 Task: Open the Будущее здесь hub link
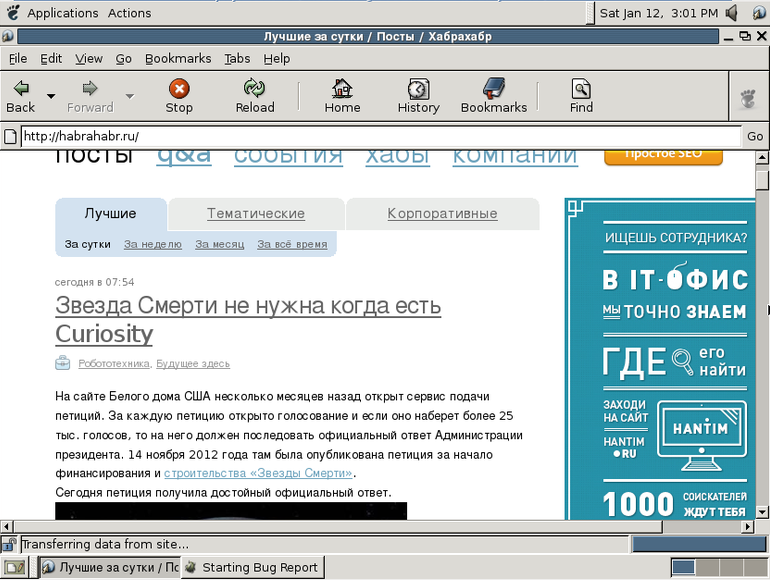pos(193,363)
